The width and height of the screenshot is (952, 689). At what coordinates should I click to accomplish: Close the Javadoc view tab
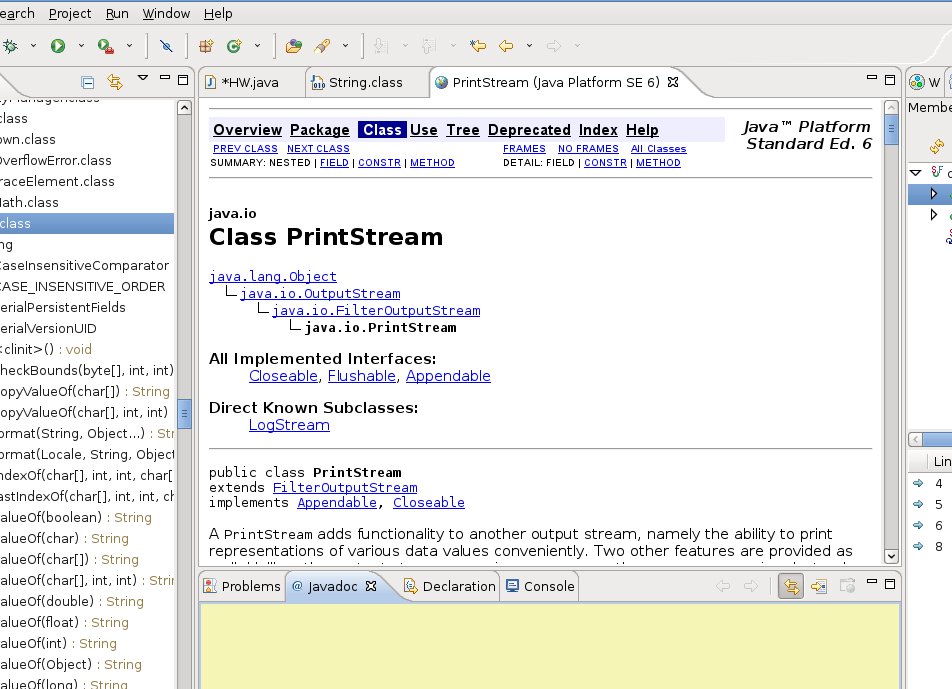click(371, 586)
